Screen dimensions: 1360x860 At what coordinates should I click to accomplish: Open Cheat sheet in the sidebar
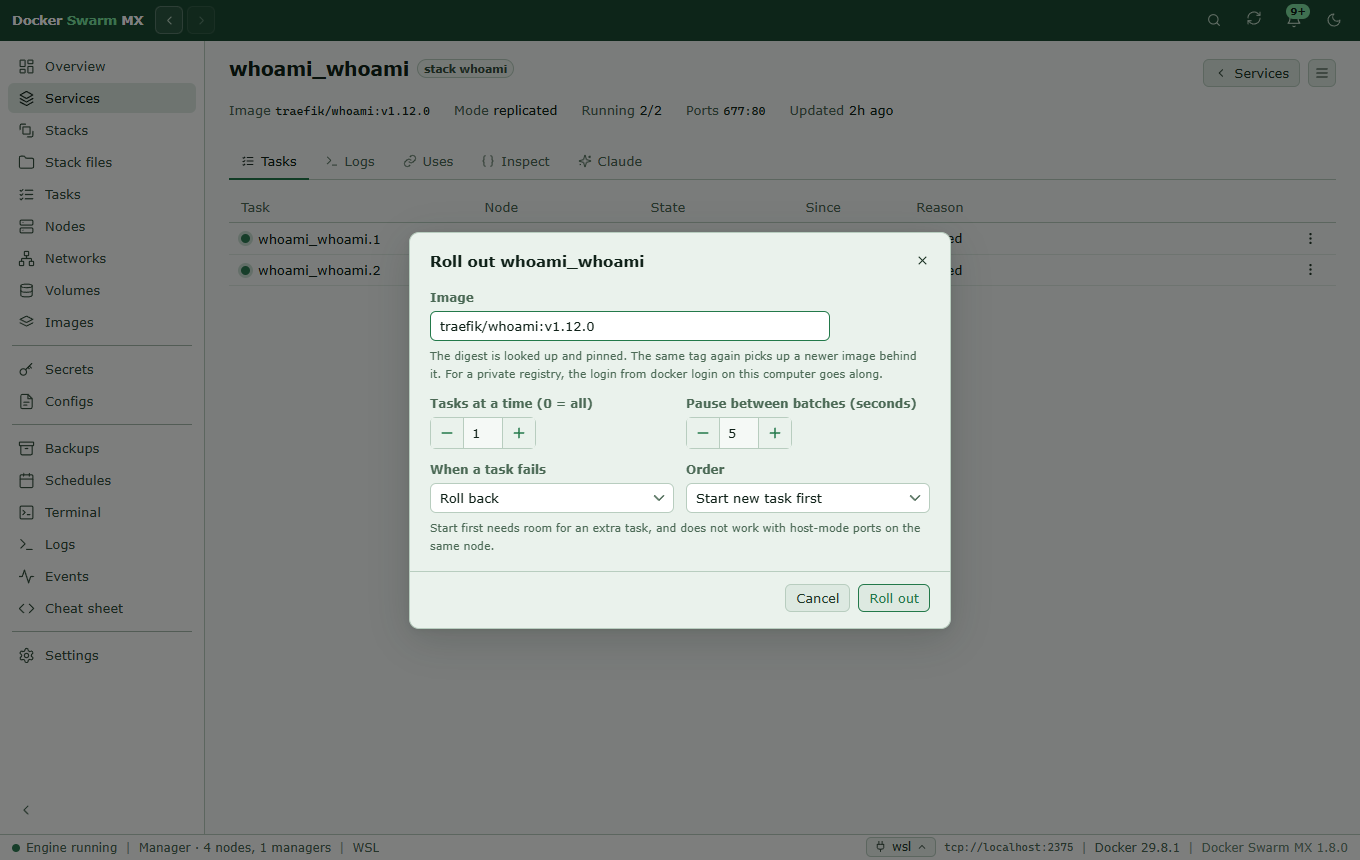102,608
